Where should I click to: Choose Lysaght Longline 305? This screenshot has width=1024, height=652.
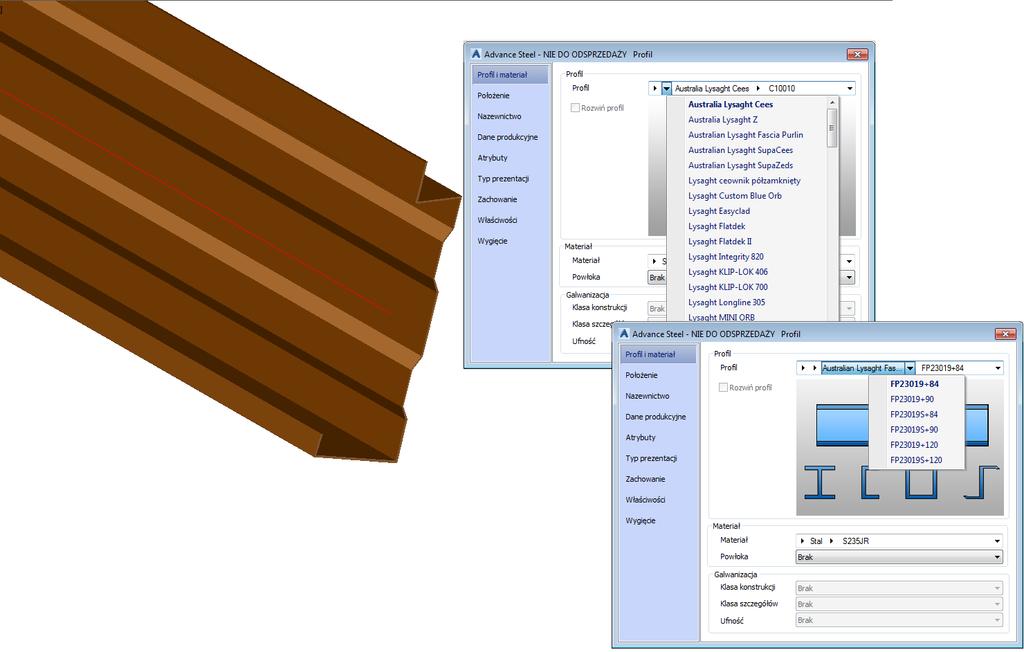(x=726, y=302)
